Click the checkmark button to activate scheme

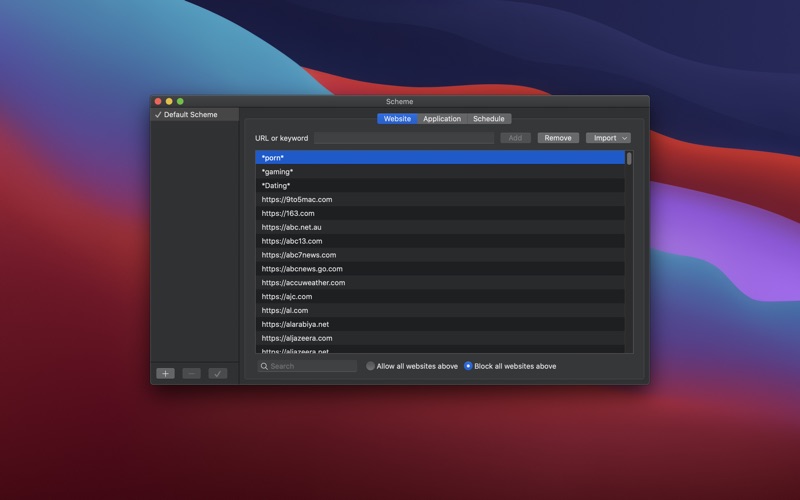pos(218,373)
